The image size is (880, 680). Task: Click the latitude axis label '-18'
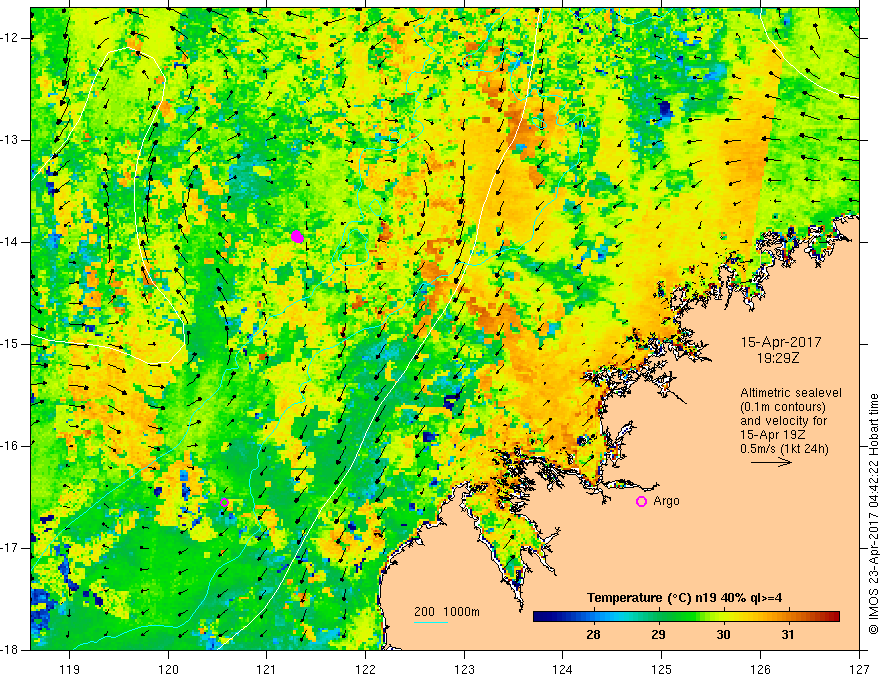[x=11, y=650]
